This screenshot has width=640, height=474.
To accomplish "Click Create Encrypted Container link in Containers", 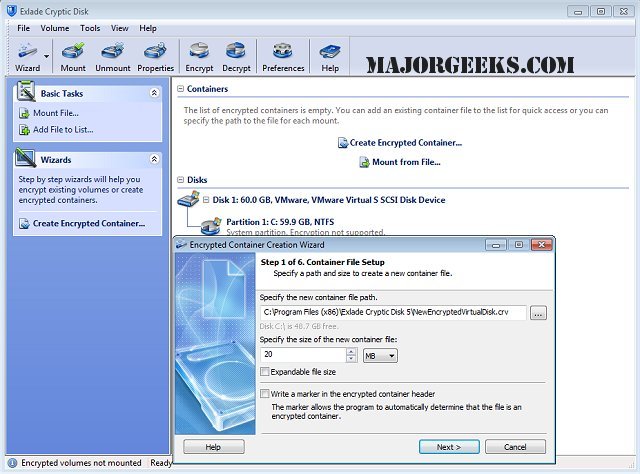I will [x=406, y=143].
